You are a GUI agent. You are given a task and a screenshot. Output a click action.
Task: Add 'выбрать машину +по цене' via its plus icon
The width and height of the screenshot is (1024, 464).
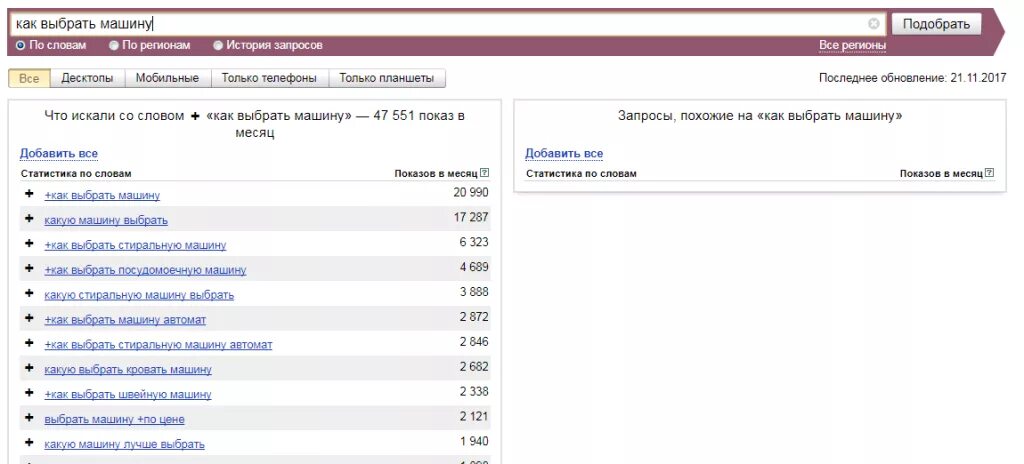[29, 418]
